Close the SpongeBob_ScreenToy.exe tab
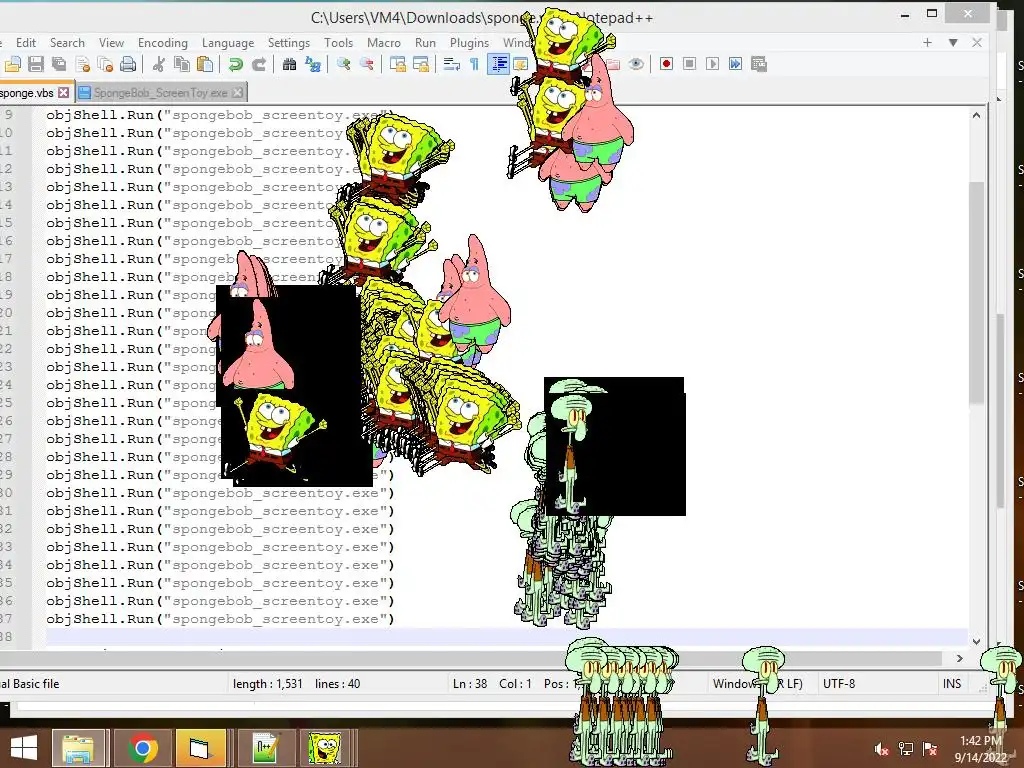The width and height of the screenshot is (1024, 768). click(238, 93)
